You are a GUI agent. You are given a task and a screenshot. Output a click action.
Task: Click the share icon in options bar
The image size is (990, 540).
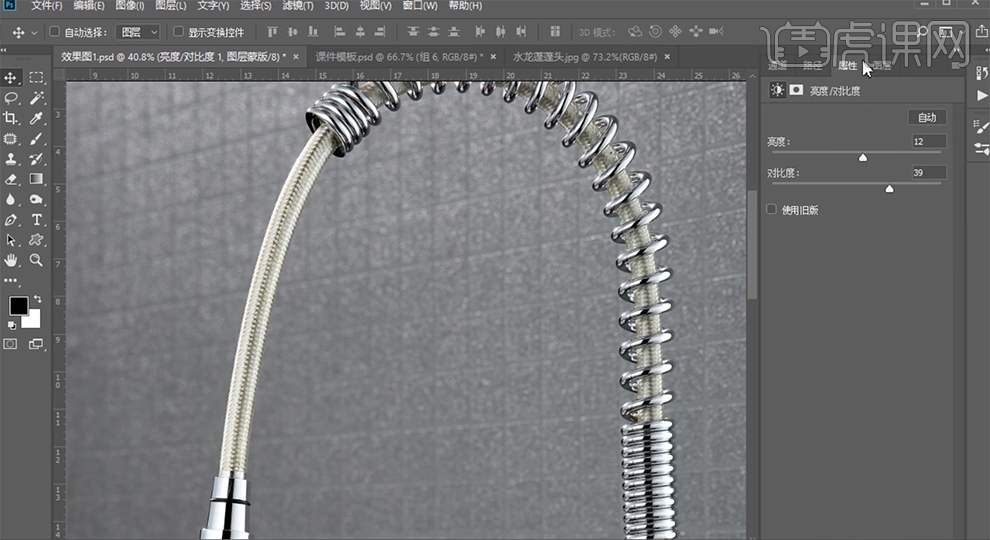click(x=982, y=31)
